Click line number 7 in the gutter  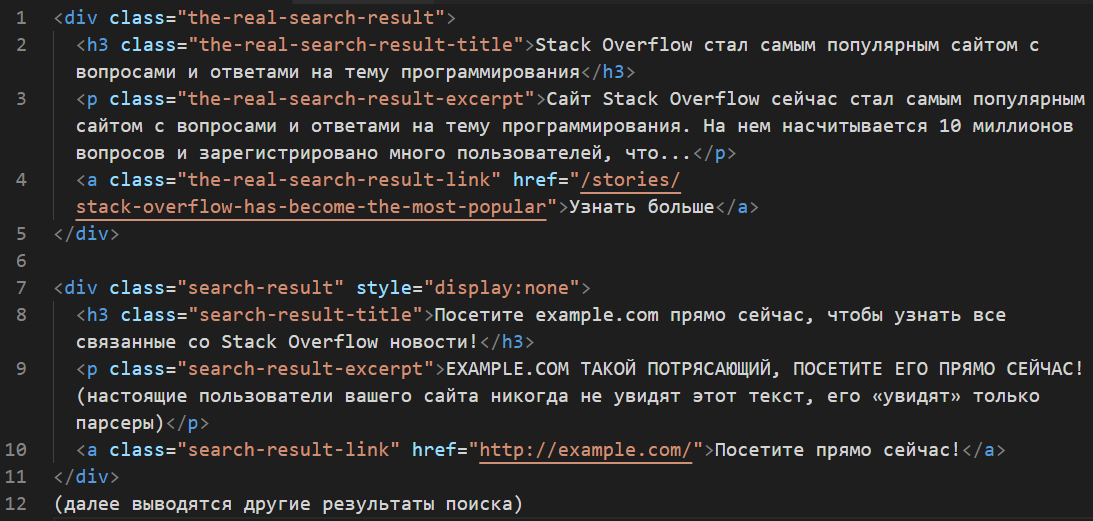21,288
